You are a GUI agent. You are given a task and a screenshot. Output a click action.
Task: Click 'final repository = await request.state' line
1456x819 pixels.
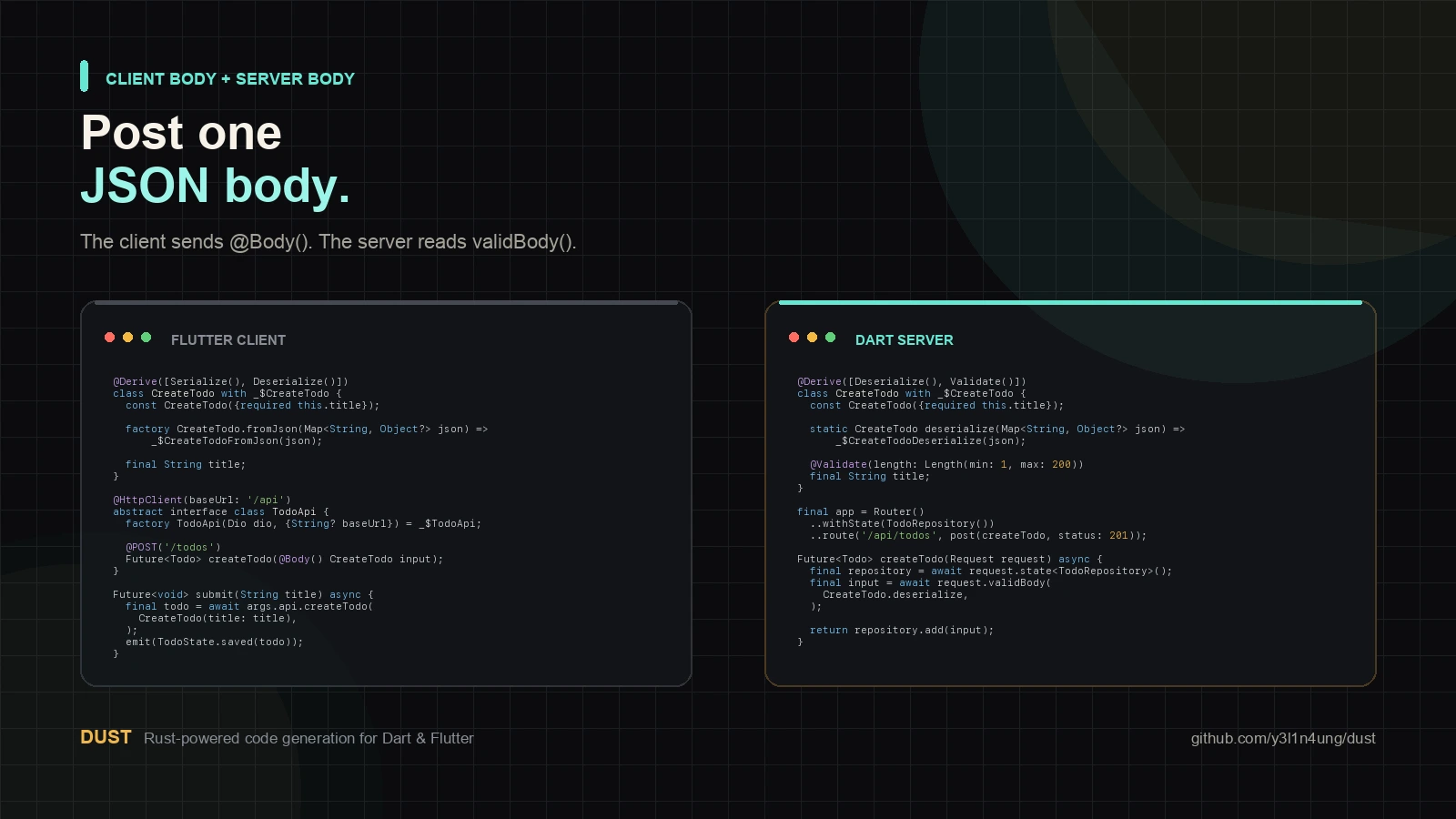(991, 571)
